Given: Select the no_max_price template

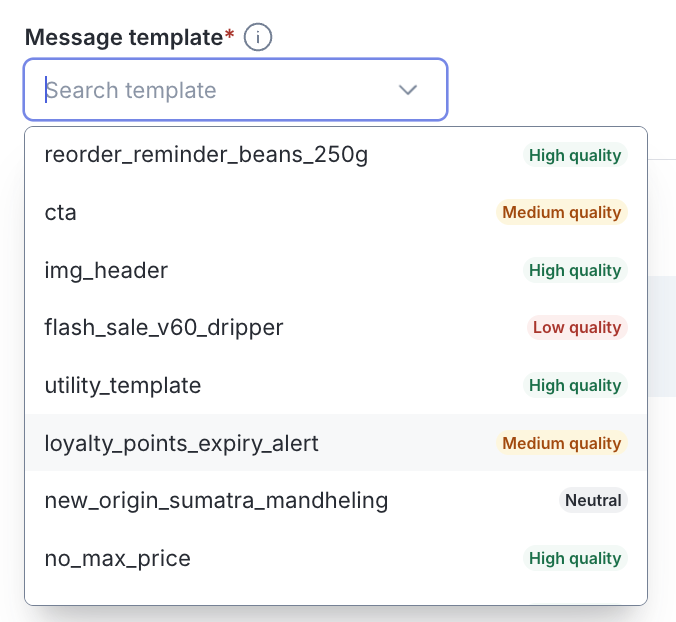Looking at the screenshot, I should [x=336, y=558].
